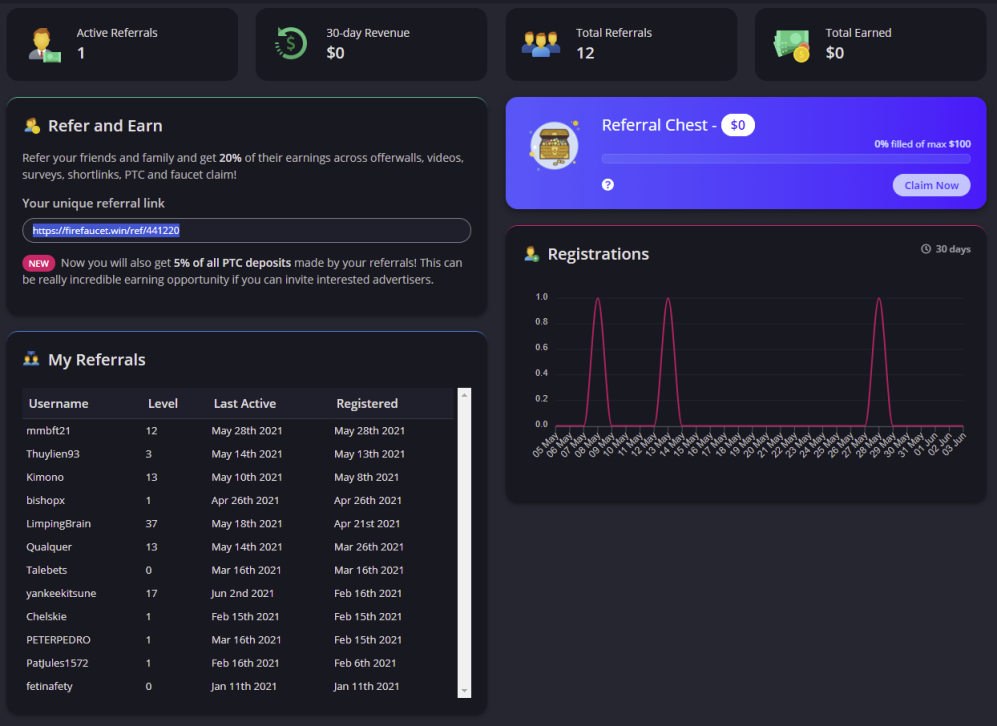
Task: Click the My Referrals scrollbar
Action: point(462,540)
